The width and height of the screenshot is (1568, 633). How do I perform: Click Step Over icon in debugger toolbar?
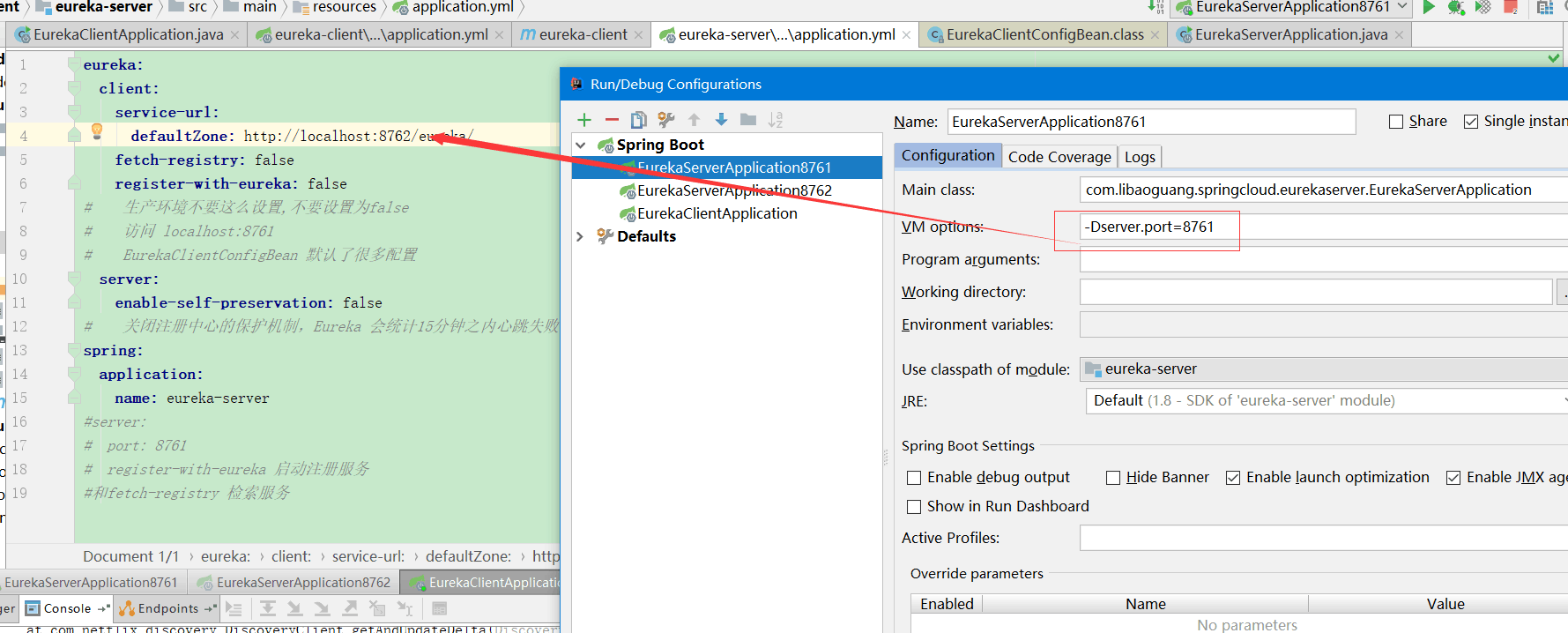(268, 608)
